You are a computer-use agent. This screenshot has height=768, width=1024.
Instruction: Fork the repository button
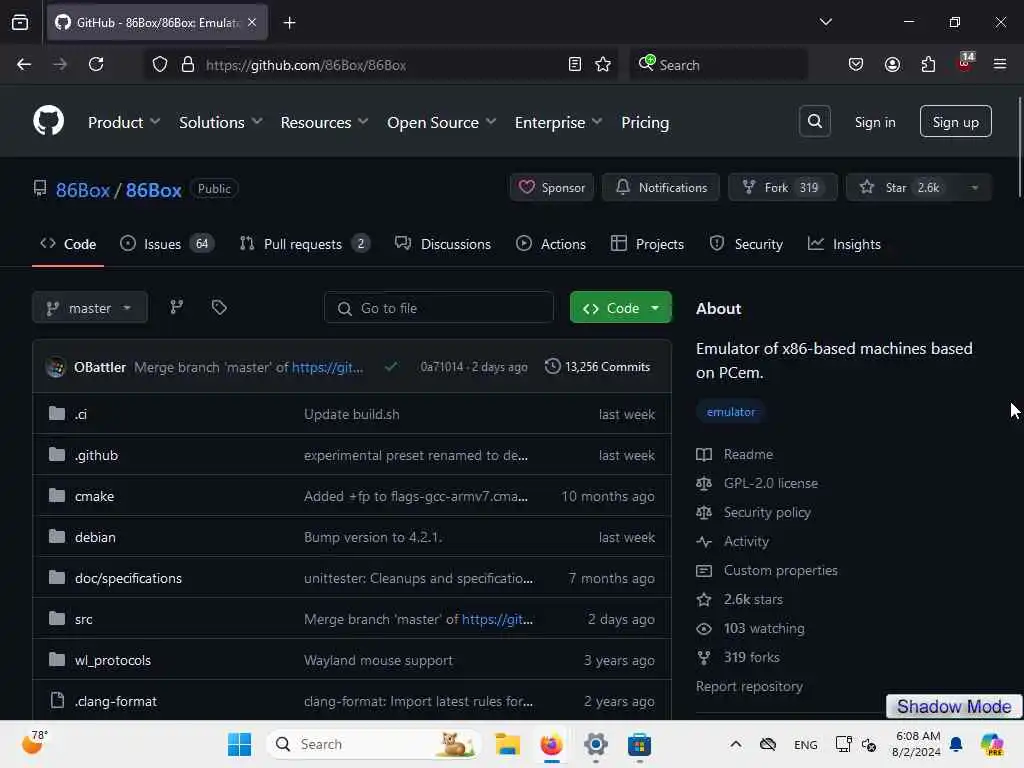point(782,187)
